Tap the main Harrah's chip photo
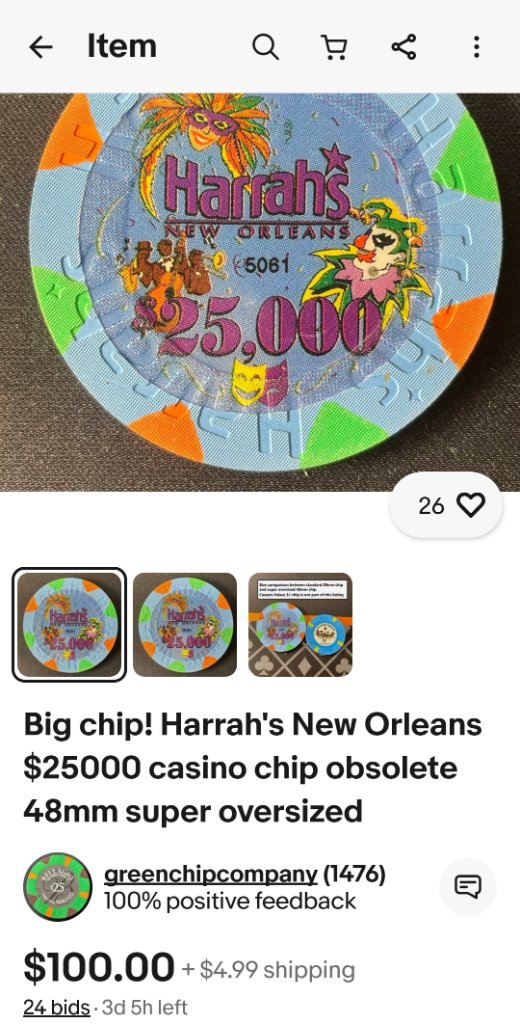This screenshot has width=520, height=1024. 260,292
